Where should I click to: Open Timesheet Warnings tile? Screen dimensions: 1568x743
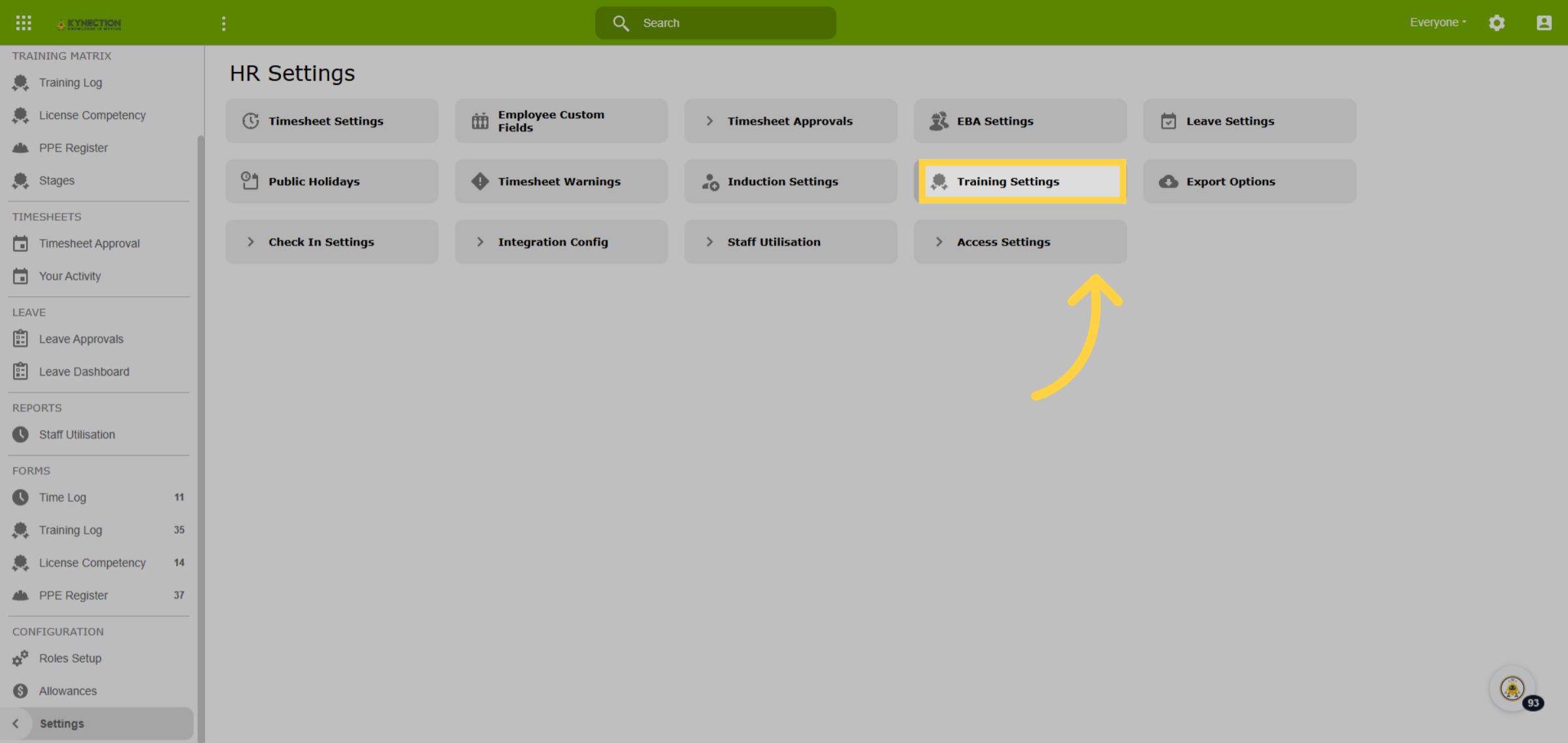pyautogui.click(x=561, y=182)
